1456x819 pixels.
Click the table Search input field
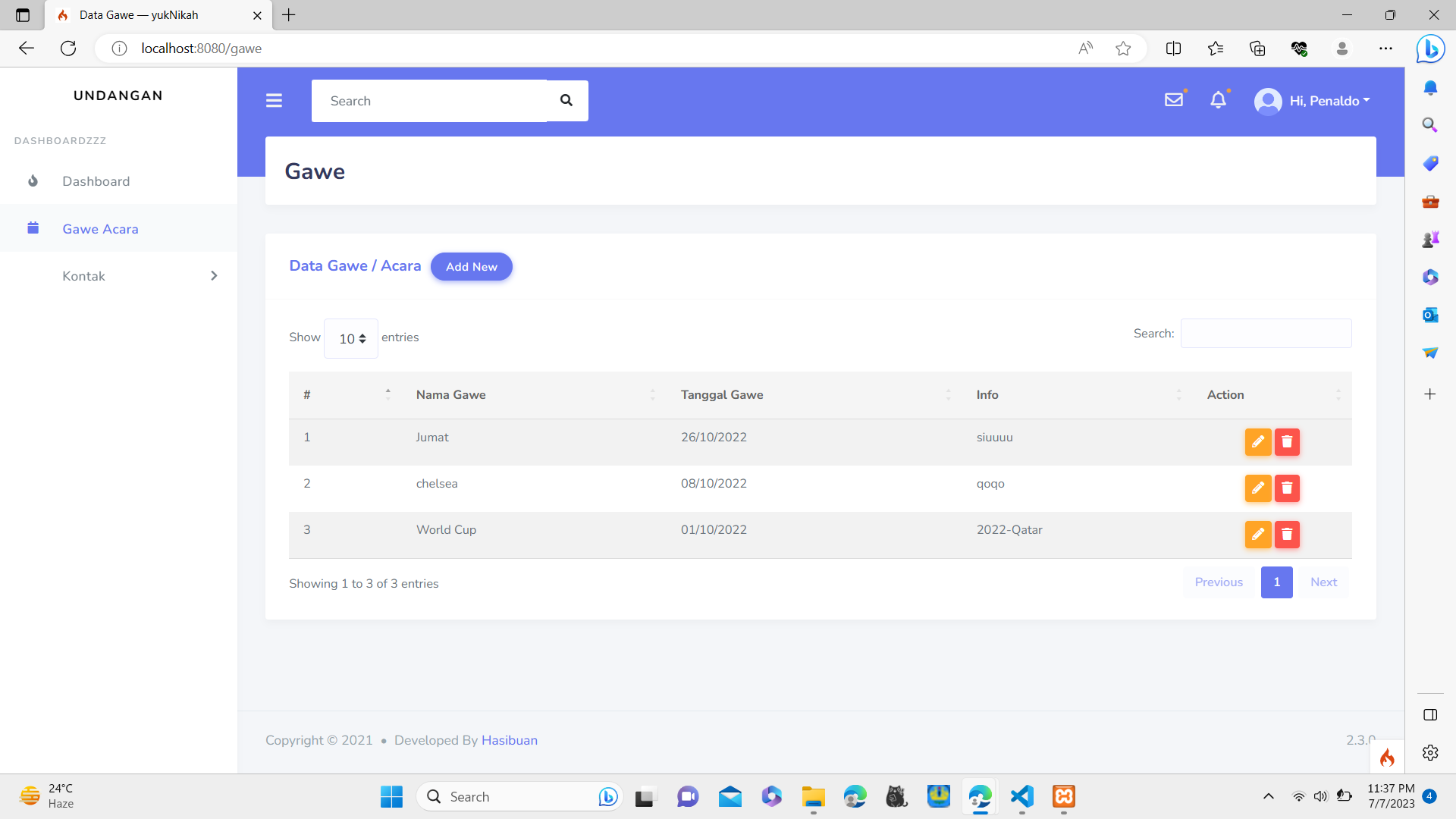click(x=1265, y=333)
